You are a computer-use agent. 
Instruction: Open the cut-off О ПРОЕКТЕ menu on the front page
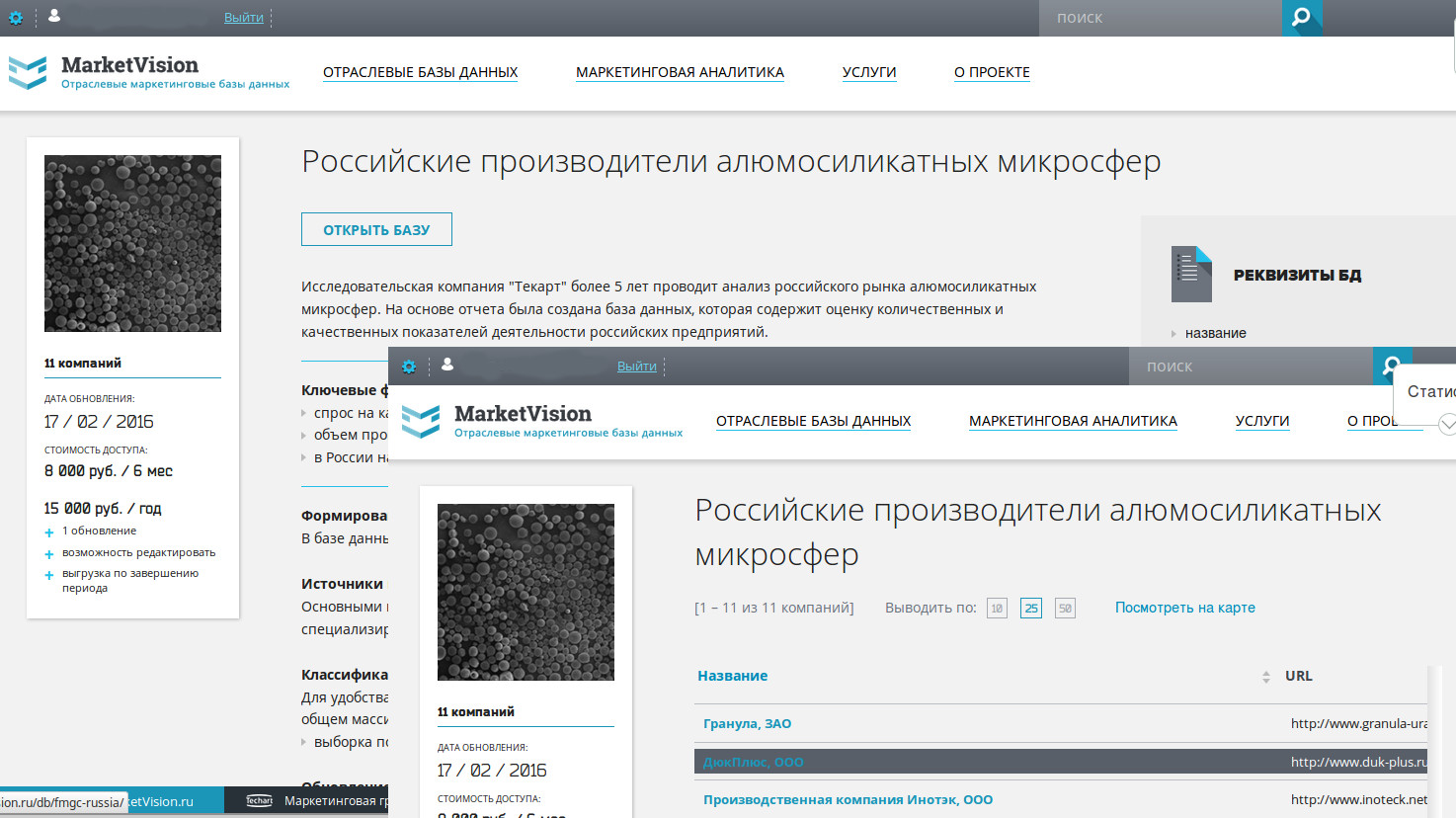1373,421
